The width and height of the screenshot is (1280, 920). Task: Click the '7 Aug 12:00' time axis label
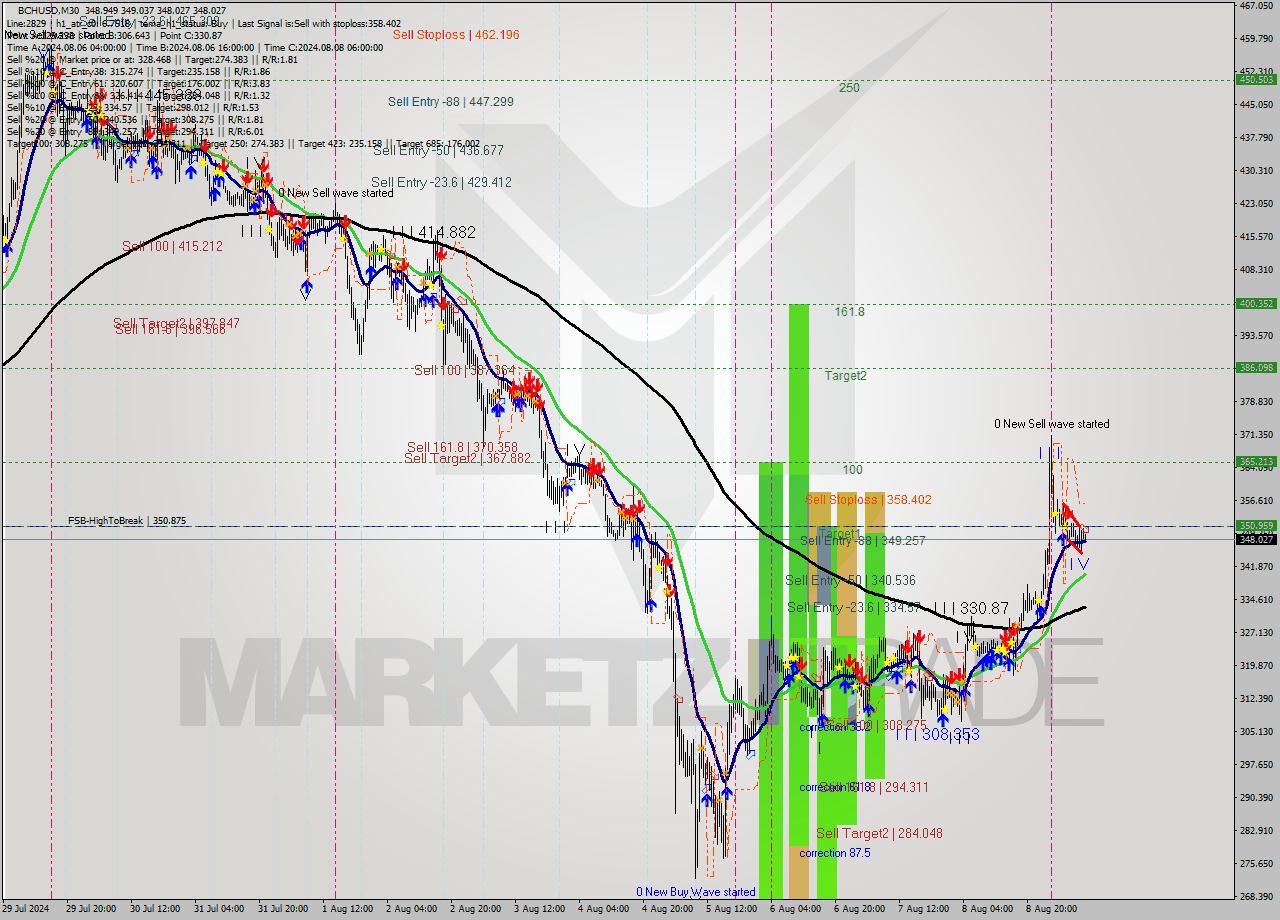(925, 909)
